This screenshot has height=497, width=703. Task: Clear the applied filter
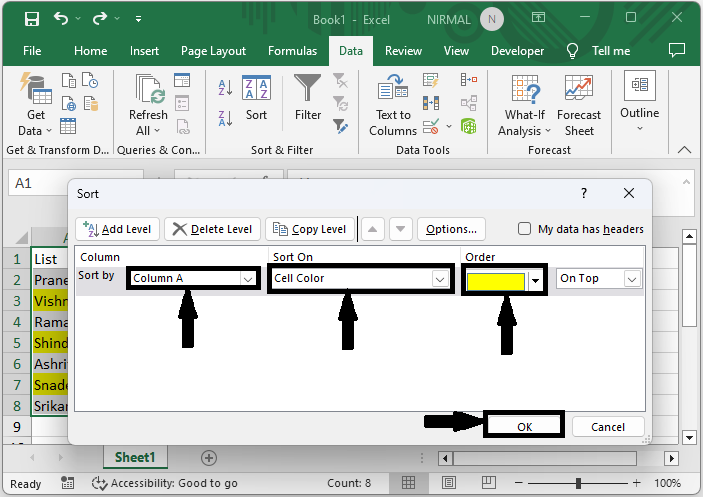pos(340,81)
